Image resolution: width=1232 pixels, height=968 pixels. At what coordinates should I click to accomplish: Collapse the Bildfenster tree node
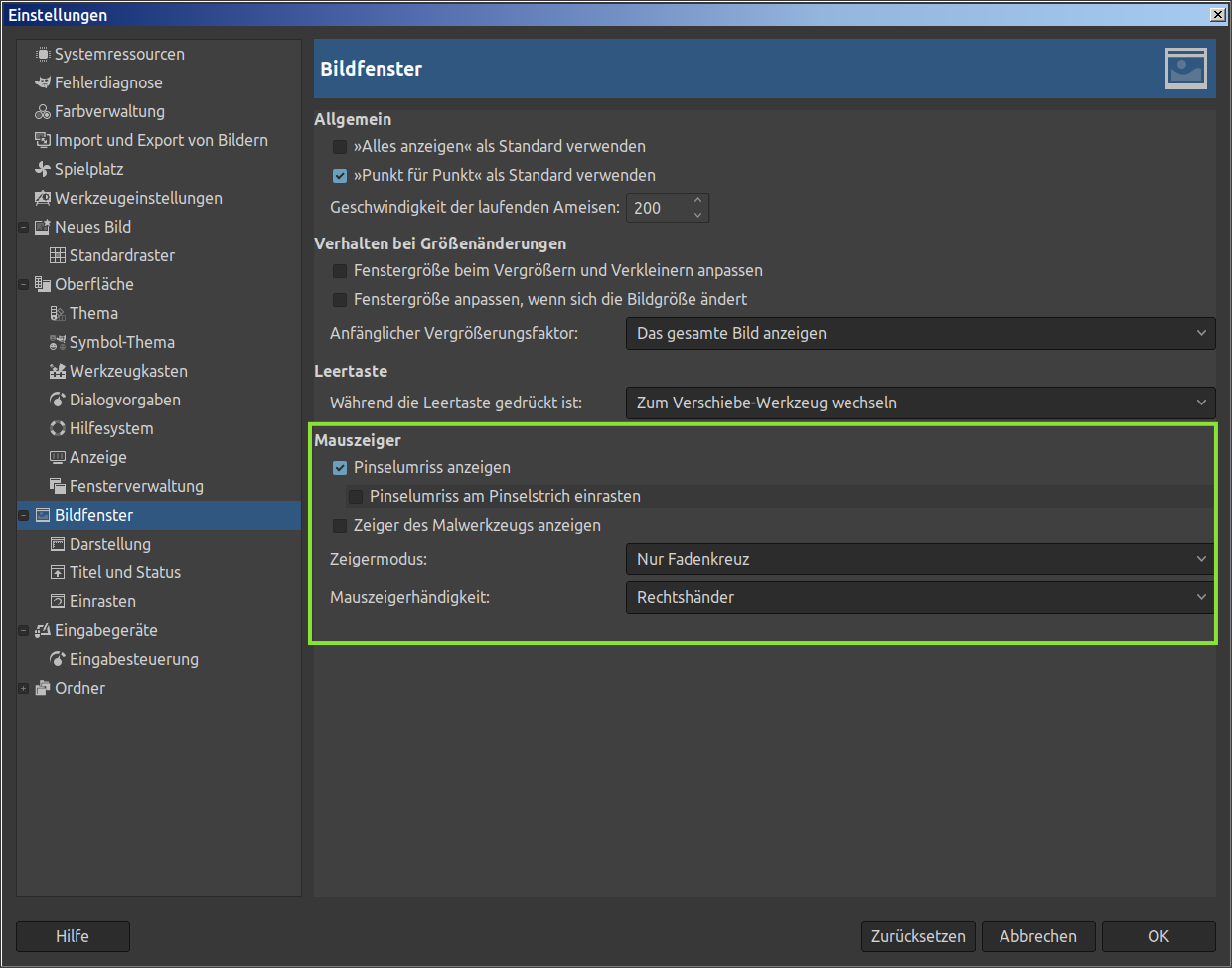pyautogui.click(x=23, y=516)
